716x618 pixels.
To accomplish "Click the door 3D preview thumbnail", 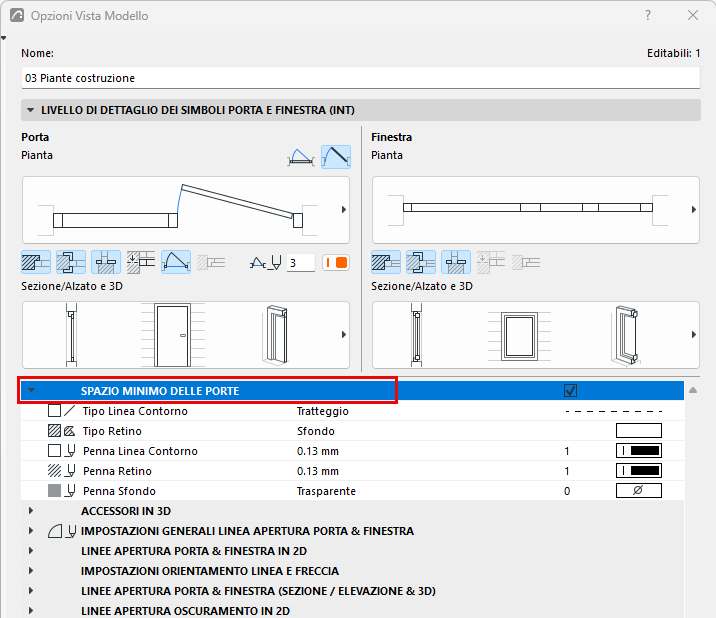I will [275, 335].
